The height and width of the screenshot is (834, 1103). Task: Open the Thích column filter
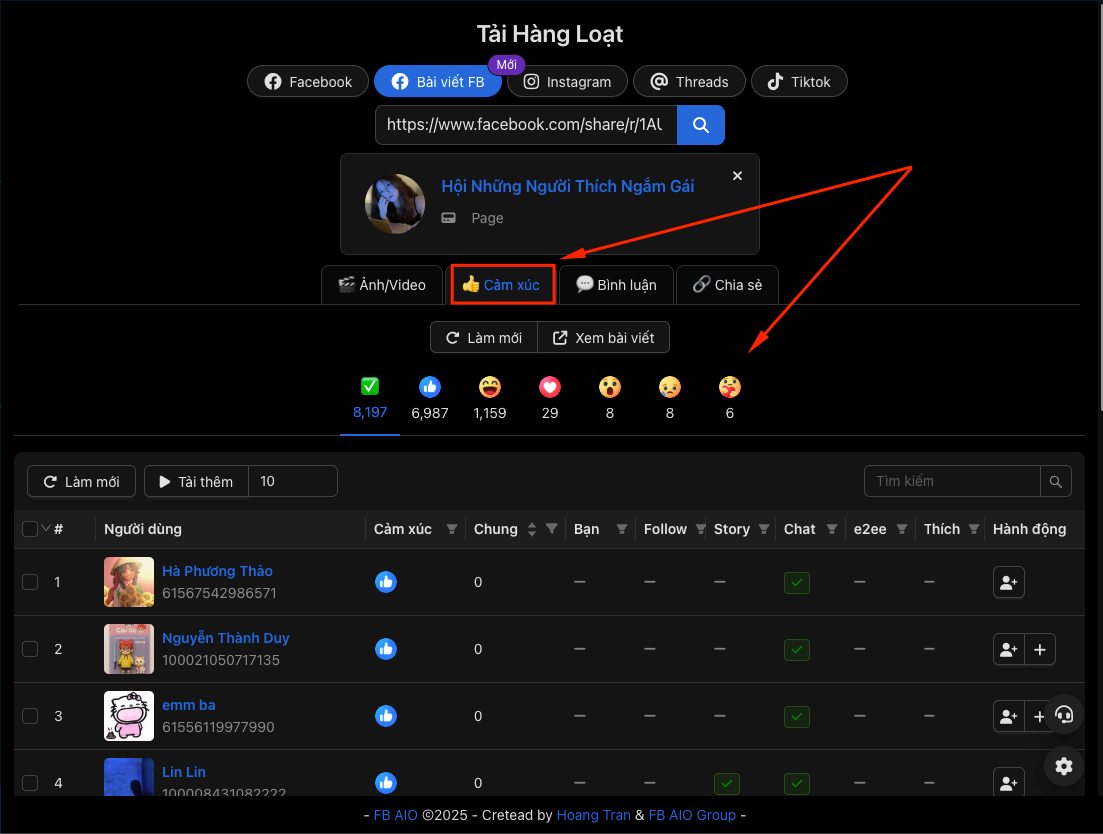974,529
